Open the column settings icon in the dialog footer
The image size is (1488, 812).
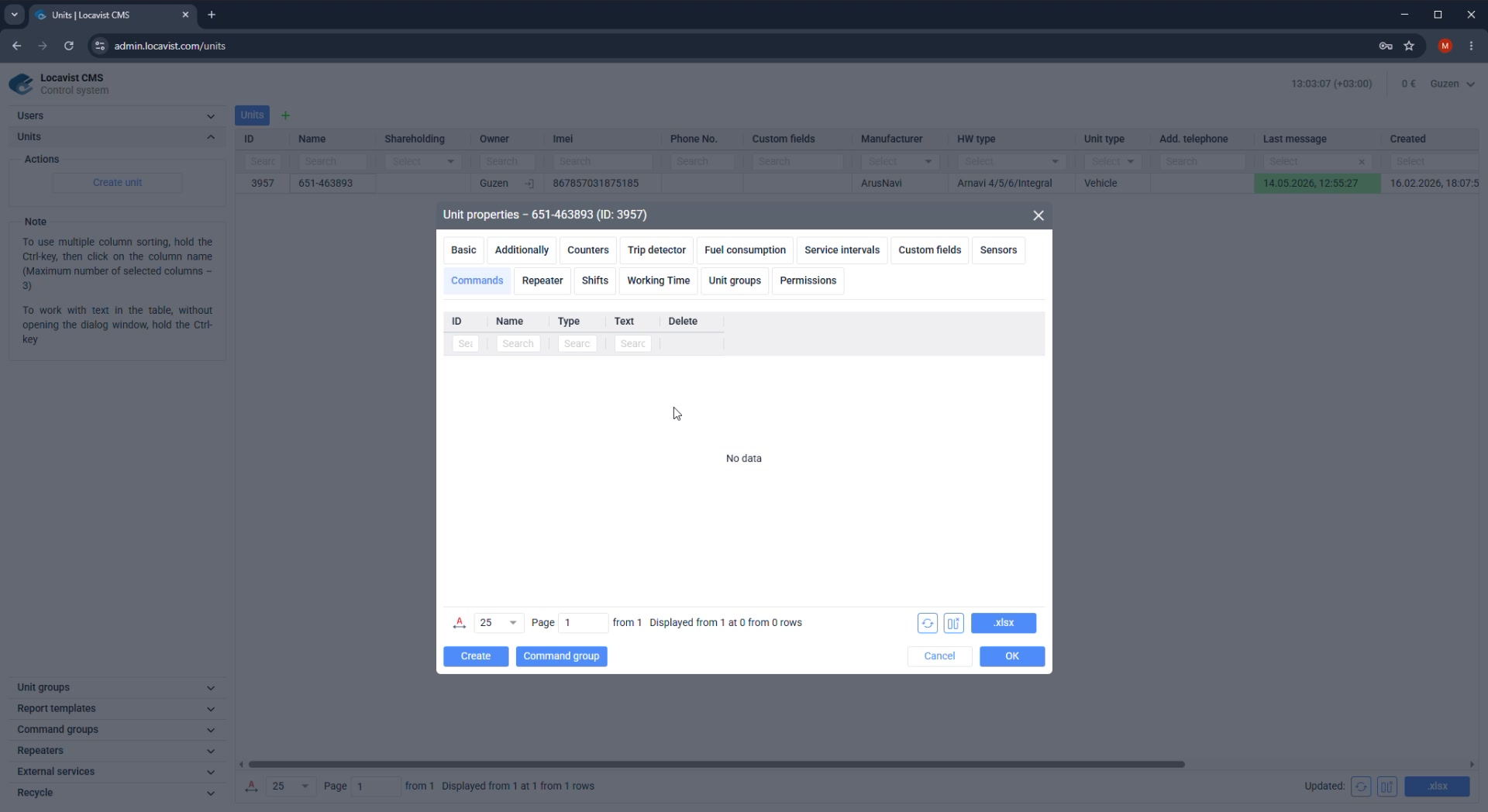coord(954,623)
